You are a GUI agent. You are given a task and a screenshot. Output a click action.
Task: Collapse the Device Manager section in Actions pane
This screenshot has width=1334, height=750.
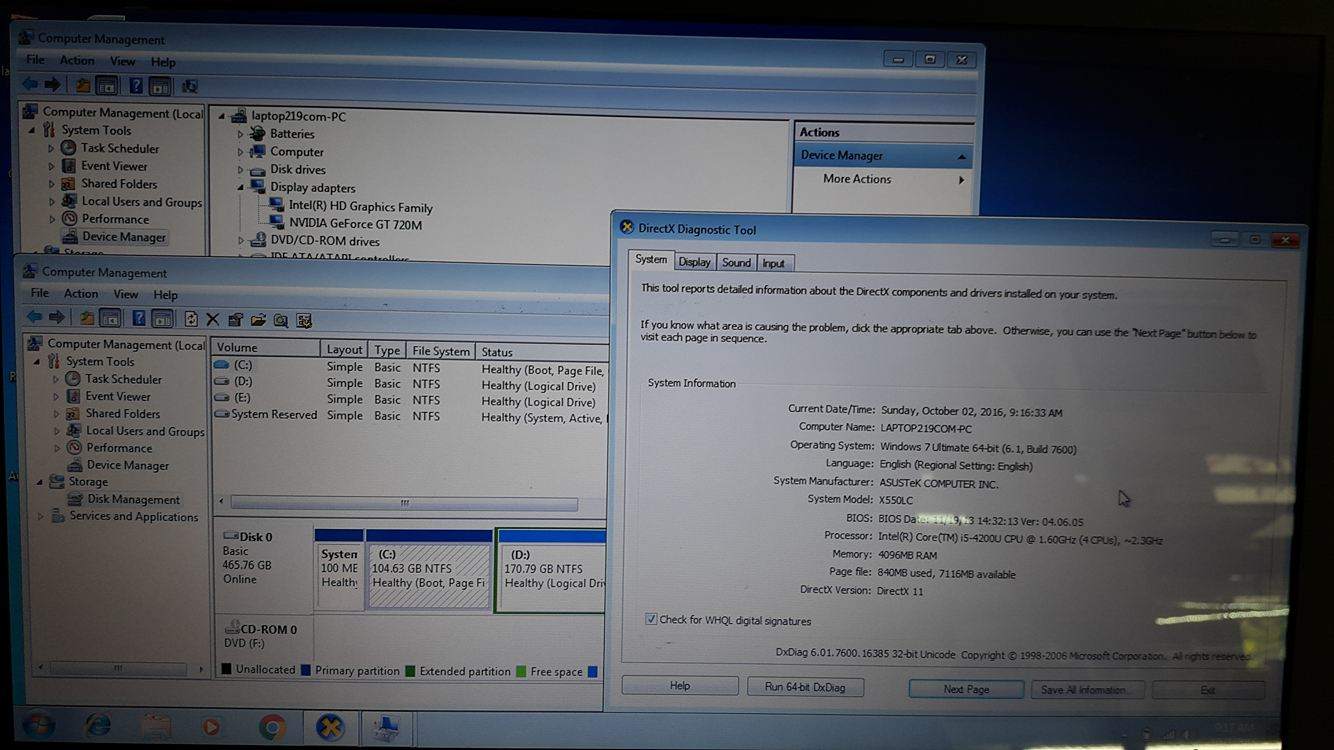(x=961, y=157)
